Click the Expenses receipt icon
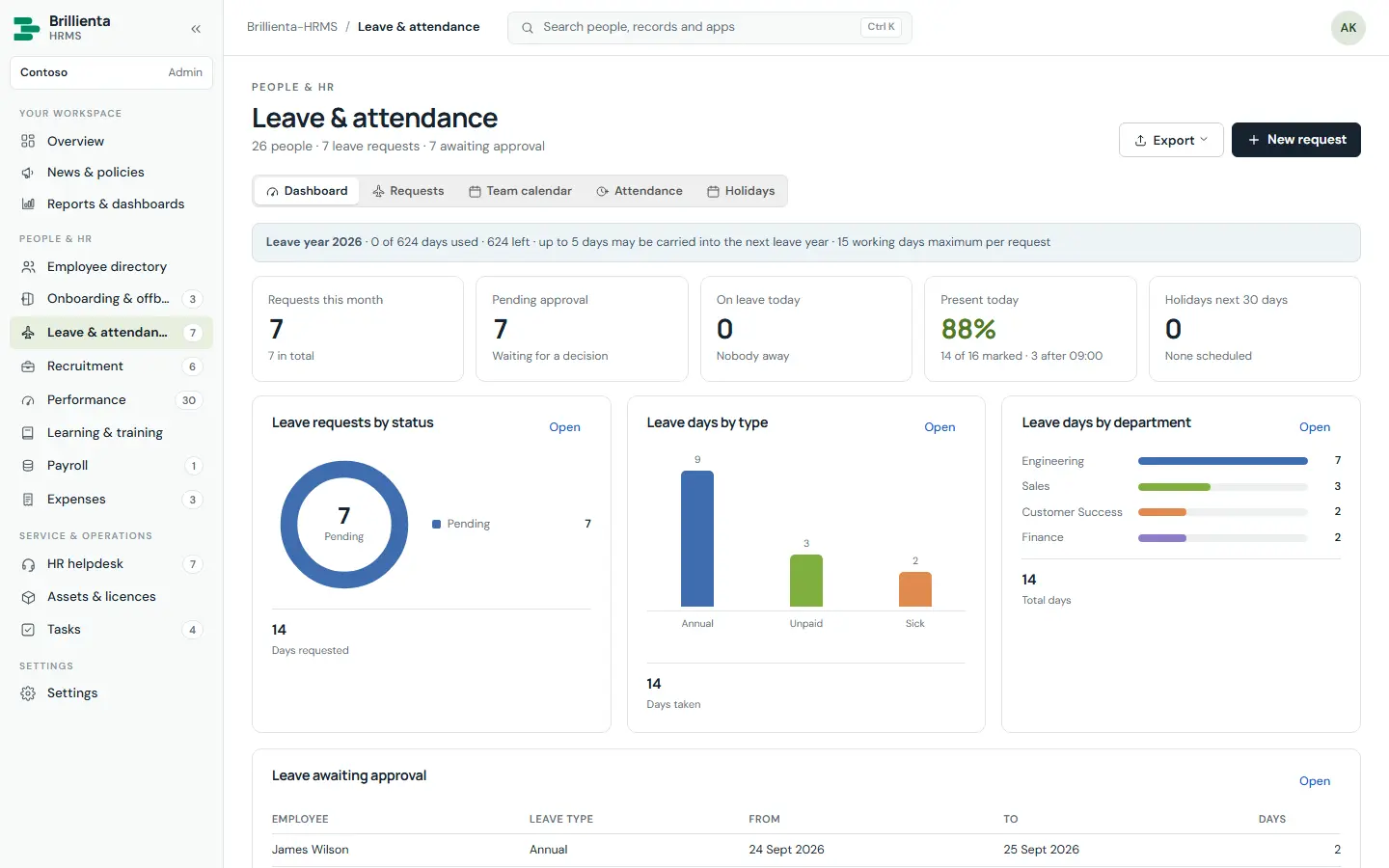This screenshot has width=1389, height=868. coord(28,500)
